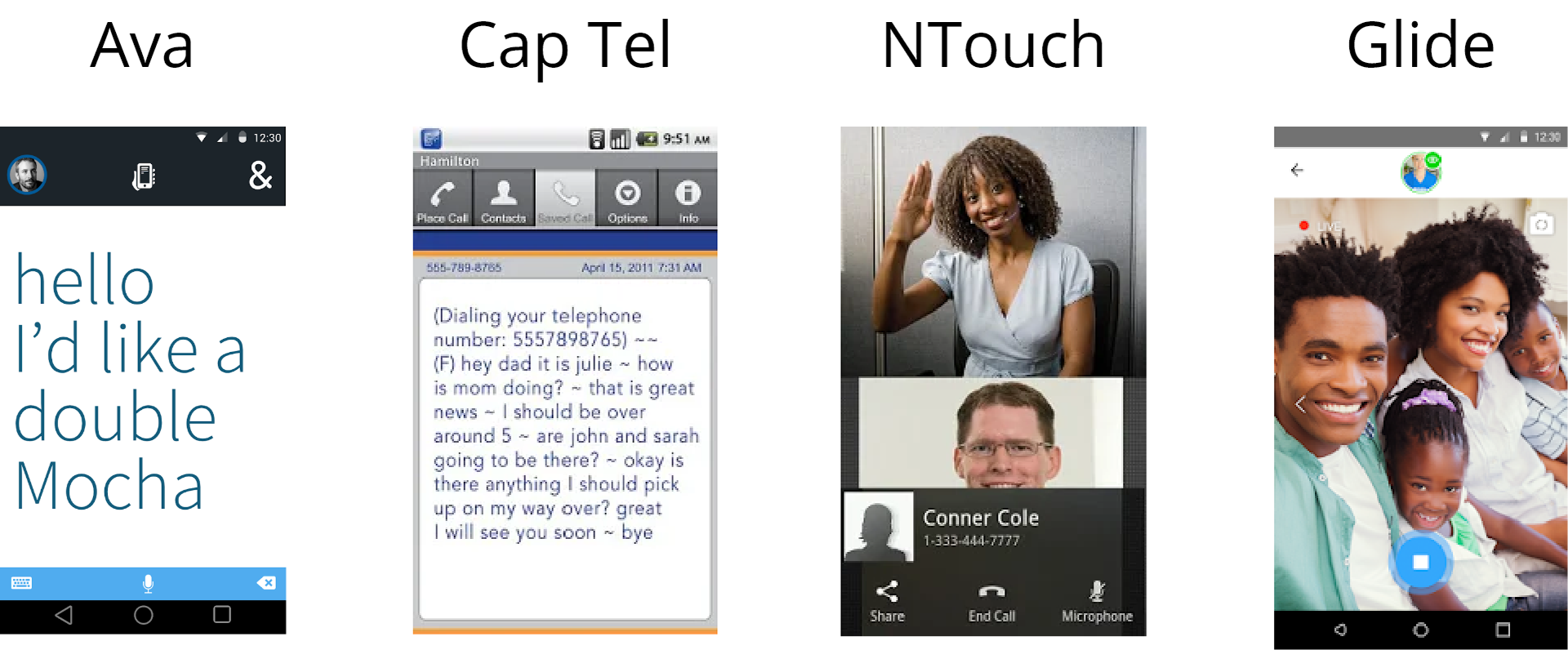Open the keyboard in Ava's blue bar
This screenshot has width=1568, height=650.
tap(21, 583)
